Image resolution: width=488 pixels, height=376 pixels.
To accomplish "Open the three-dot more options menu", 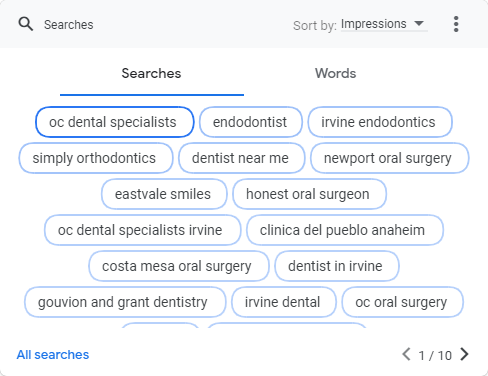I will [x=456, y=24].
